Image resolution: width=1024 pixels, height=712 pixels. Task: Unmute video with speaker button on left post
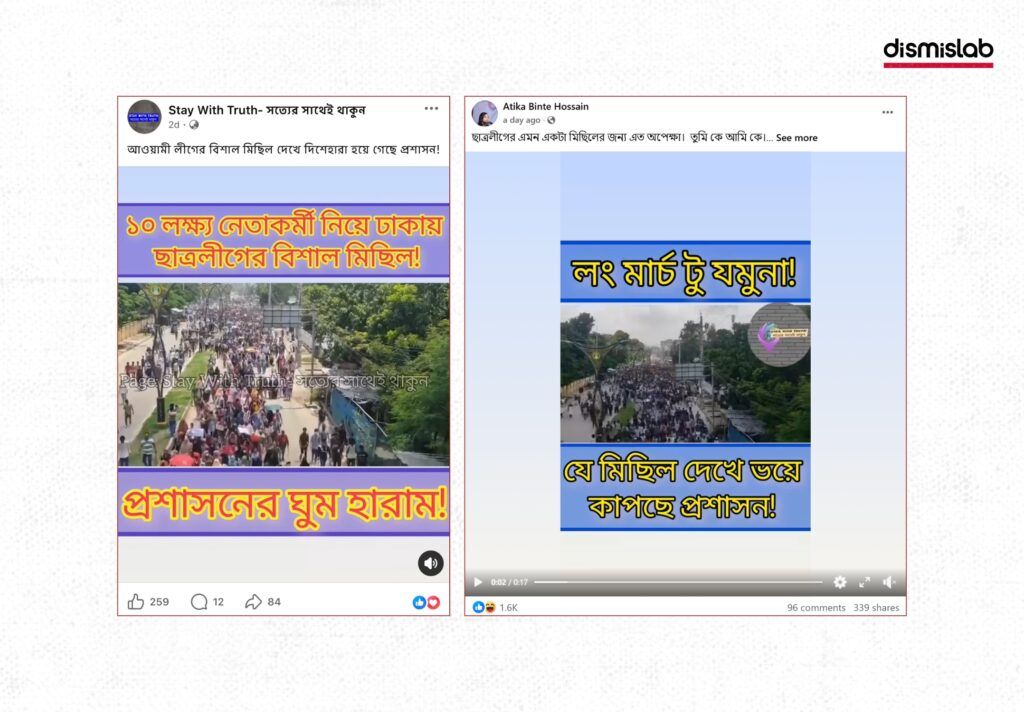pyautogui.click(x=430, y=563)
